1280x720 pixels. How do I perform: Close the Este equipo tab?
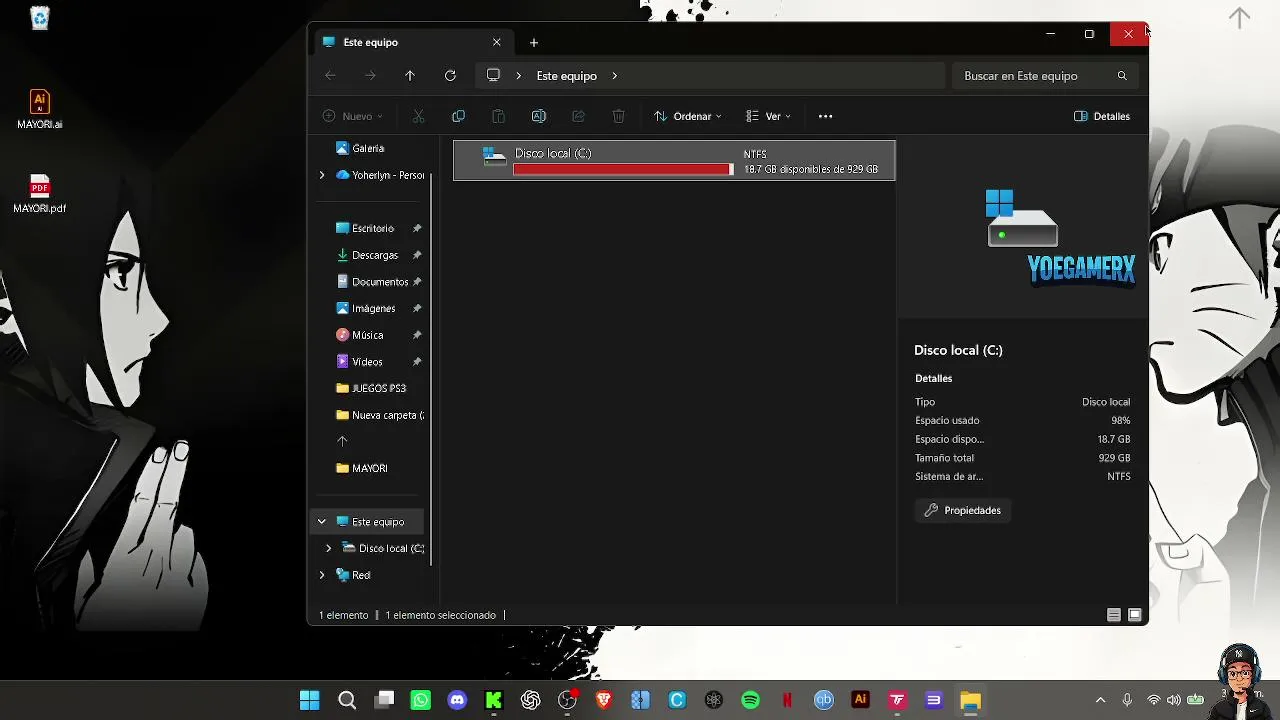[496, 42]
